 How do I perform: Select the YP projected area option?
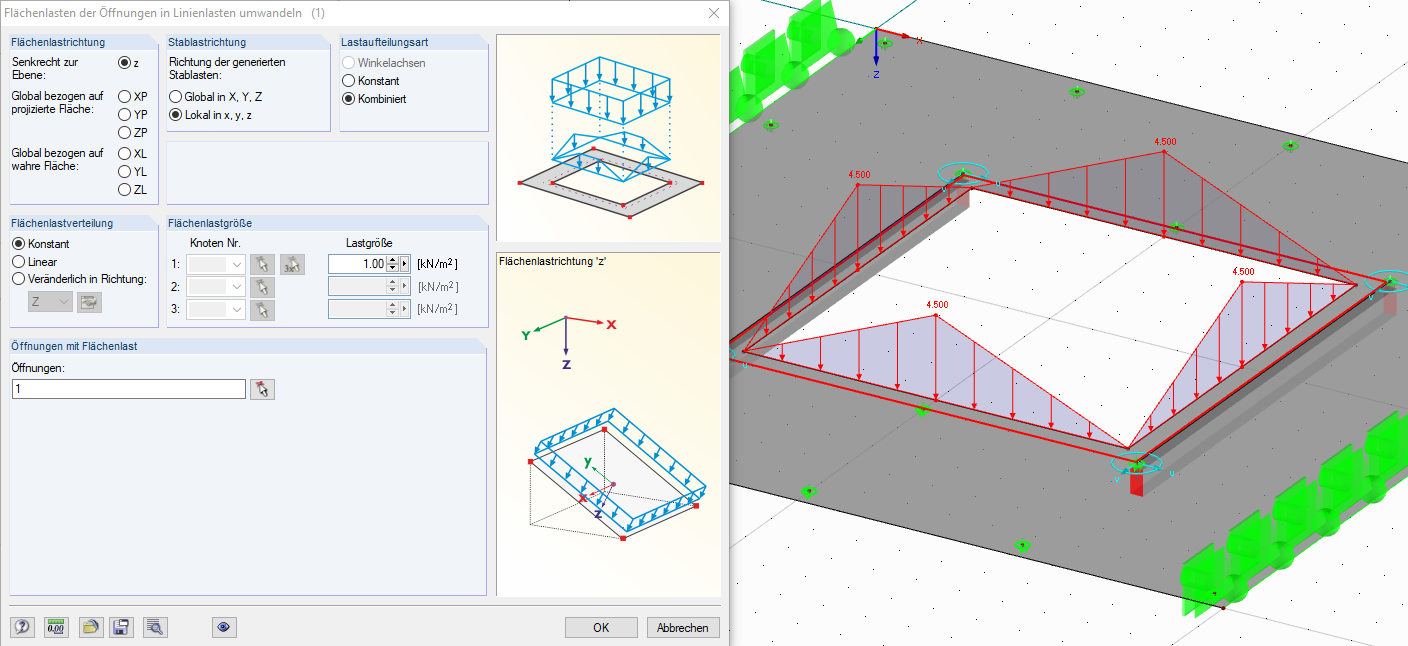click(x=125, y=115)
